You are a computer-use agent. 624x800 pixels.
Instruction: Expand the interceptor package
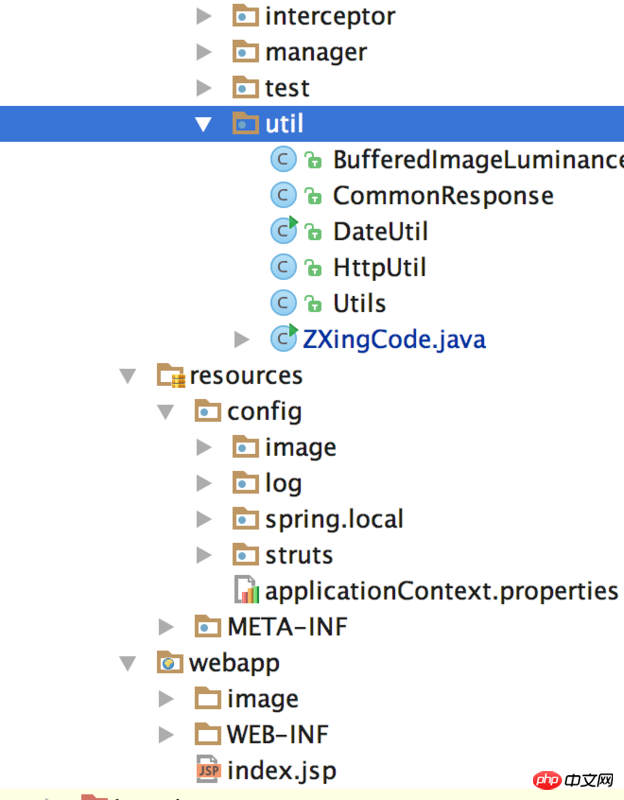click(204, 16)
